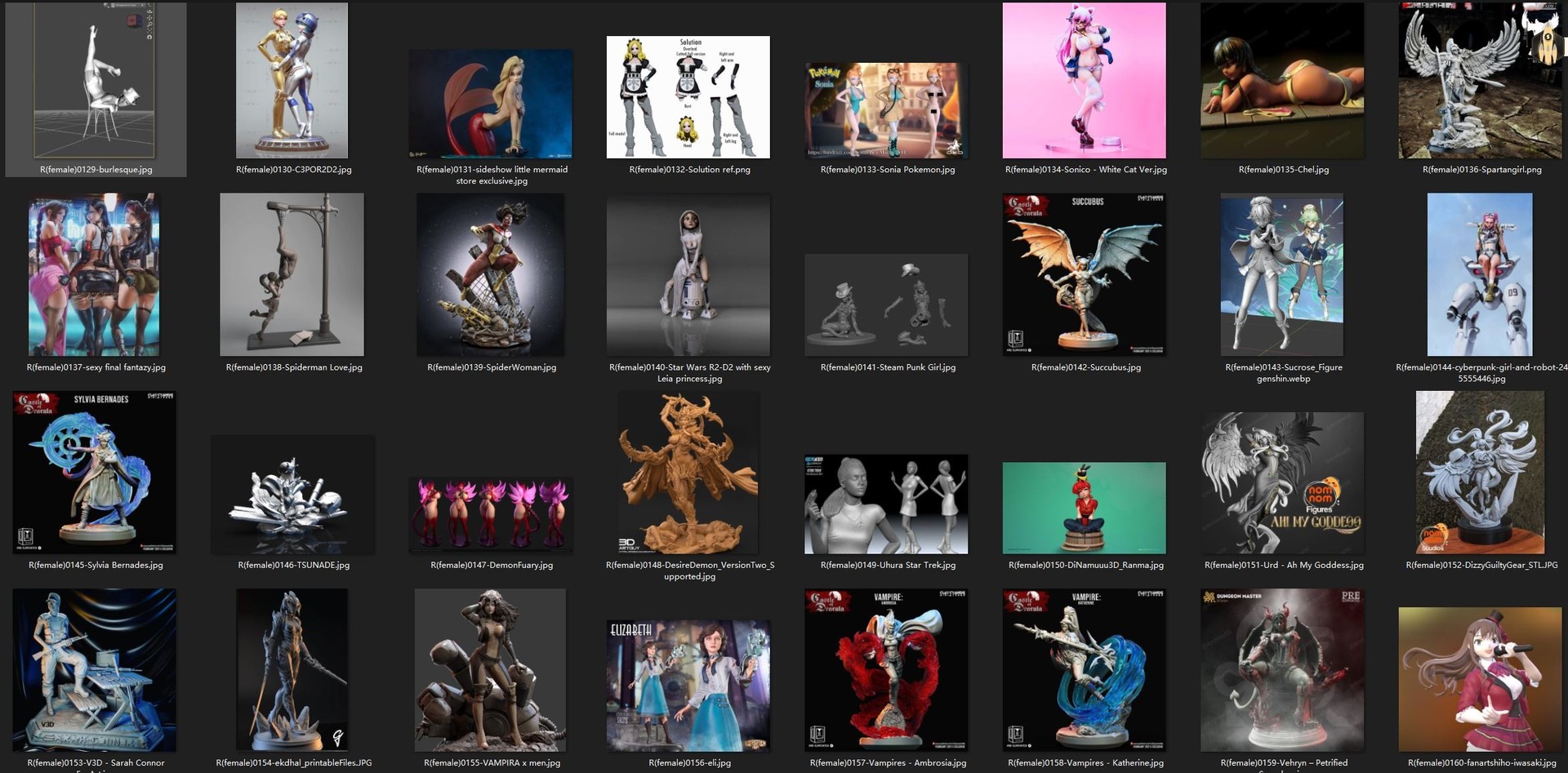Click filename R(female)0147-DemonFuary.jpg
1568x773 pixels.
pos(492,565)
